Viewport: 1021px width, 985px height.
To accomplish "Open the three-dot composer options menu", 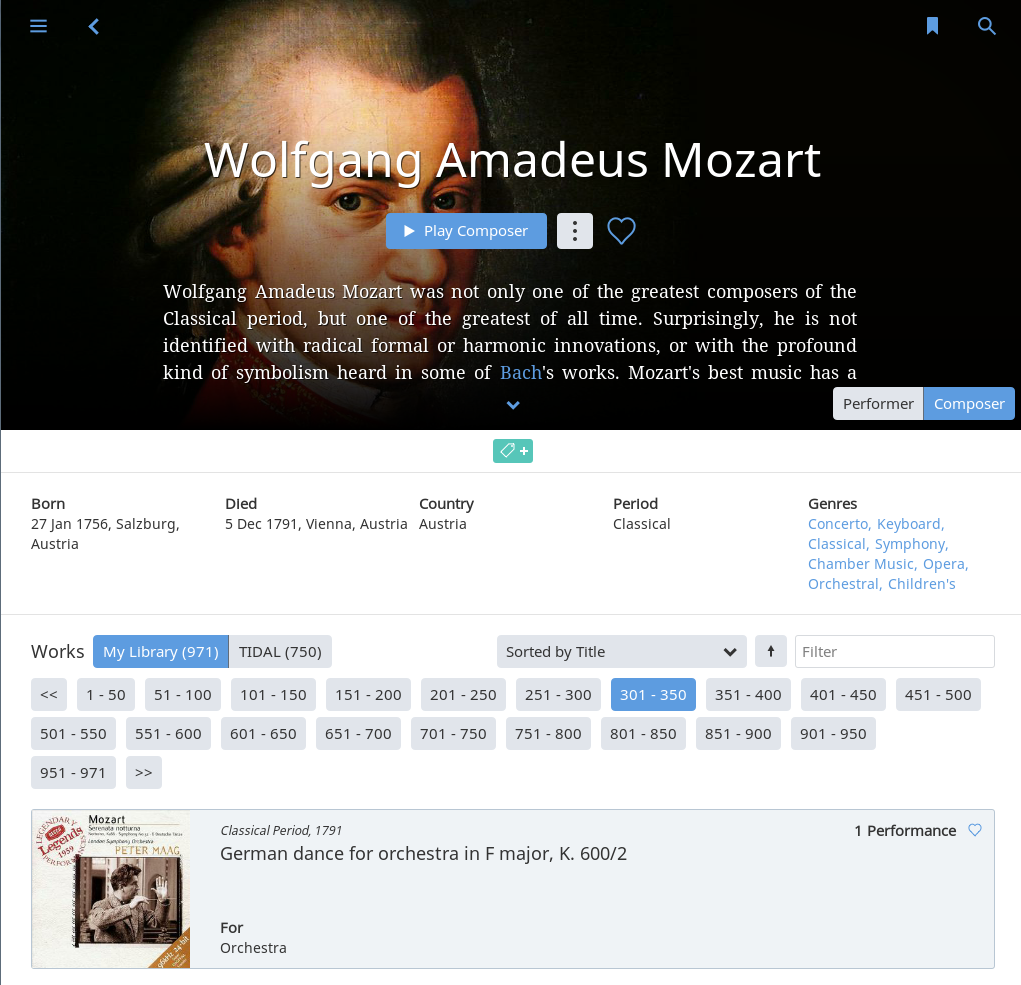I will (x=574, y=231).
